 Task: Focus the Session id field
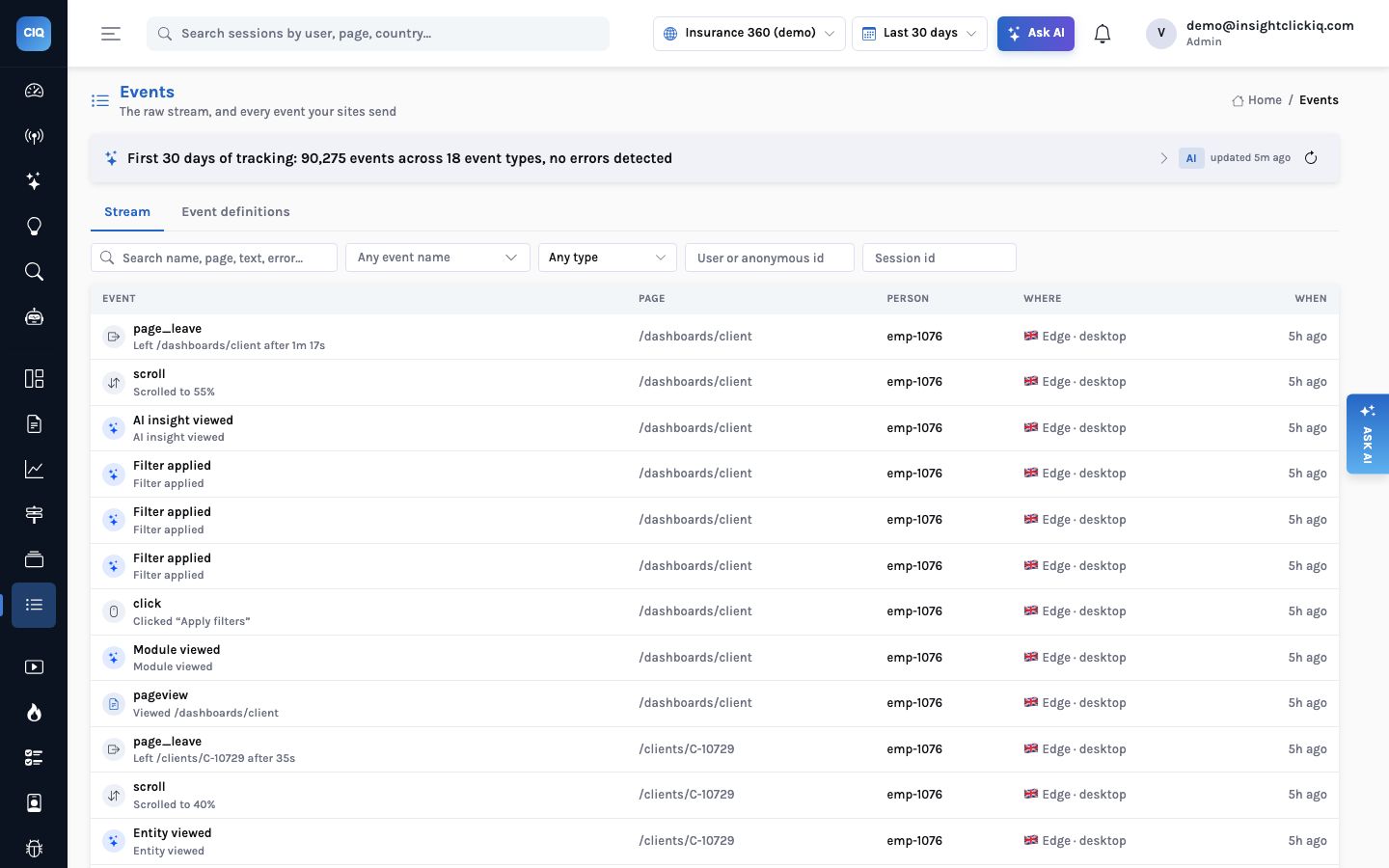coord(940,258)
